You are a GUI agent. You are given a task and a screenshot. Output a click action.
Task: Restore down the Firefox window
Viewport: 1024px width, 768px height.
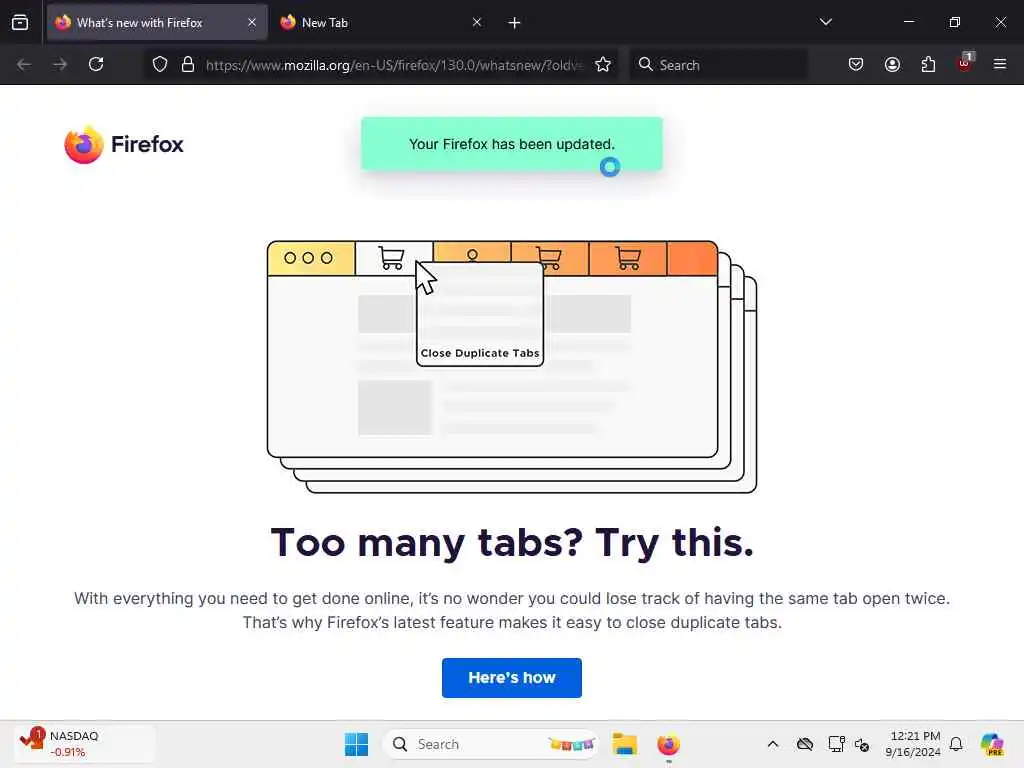tap(954, 22)
